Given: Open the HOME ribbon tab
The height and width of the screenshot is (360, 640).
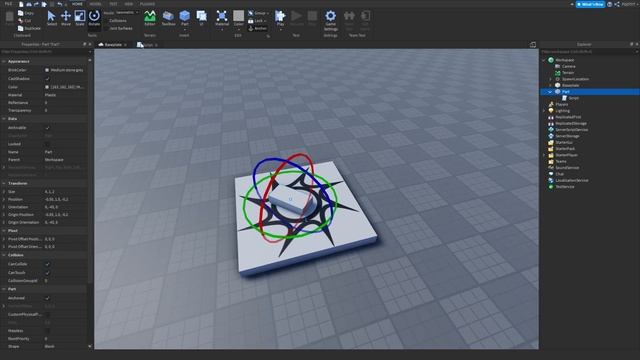Looking at the screenshot, I should [77, 4].
